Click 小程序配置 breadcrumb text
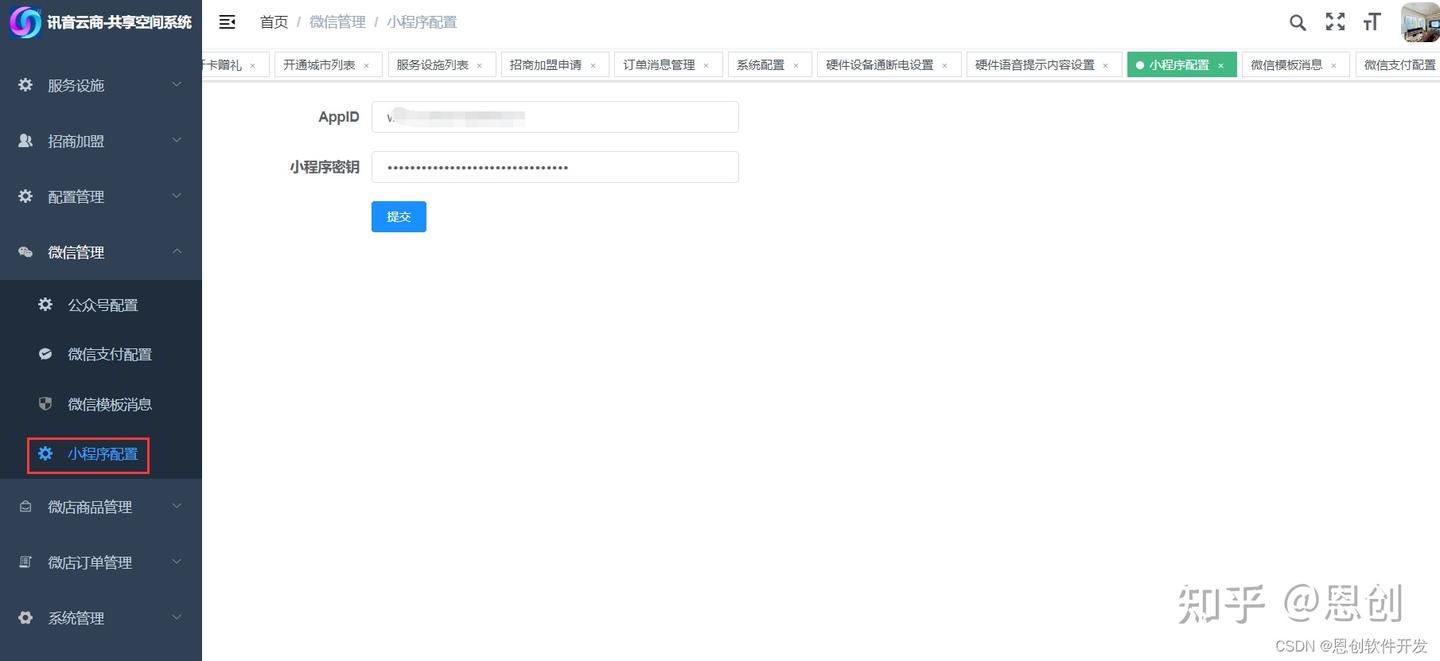The height and width of the screenshot is (661, 1440). pos(422,22)
